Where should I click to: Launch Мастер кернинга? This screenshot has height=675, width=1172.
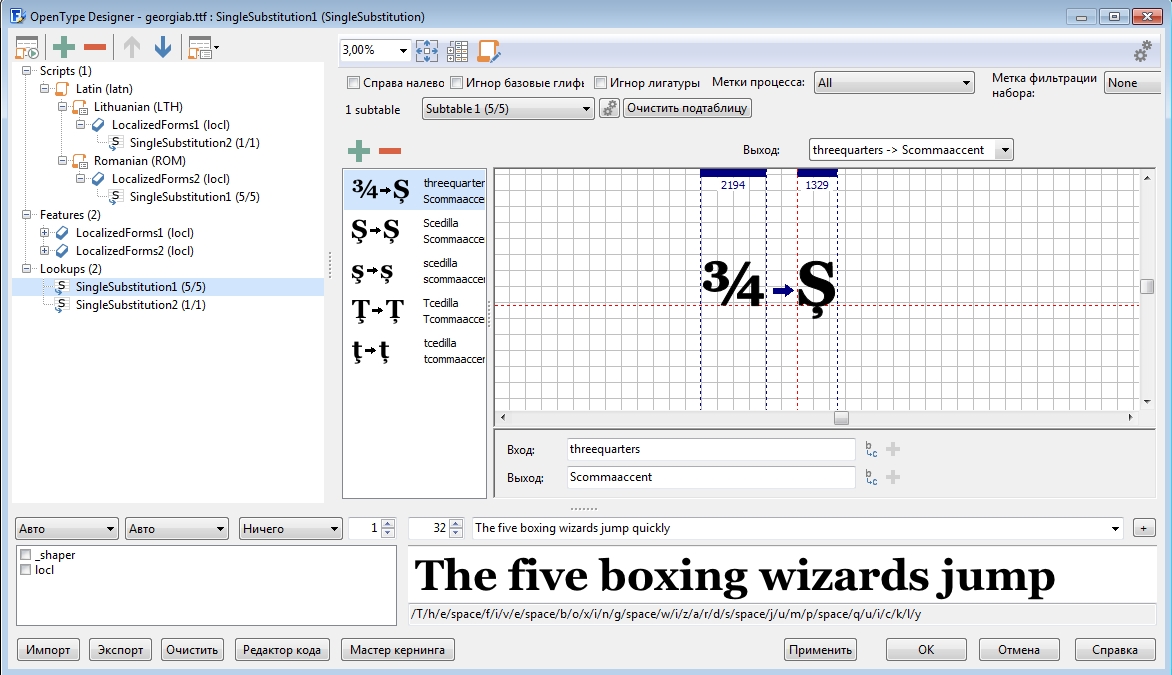click(398, 650)
